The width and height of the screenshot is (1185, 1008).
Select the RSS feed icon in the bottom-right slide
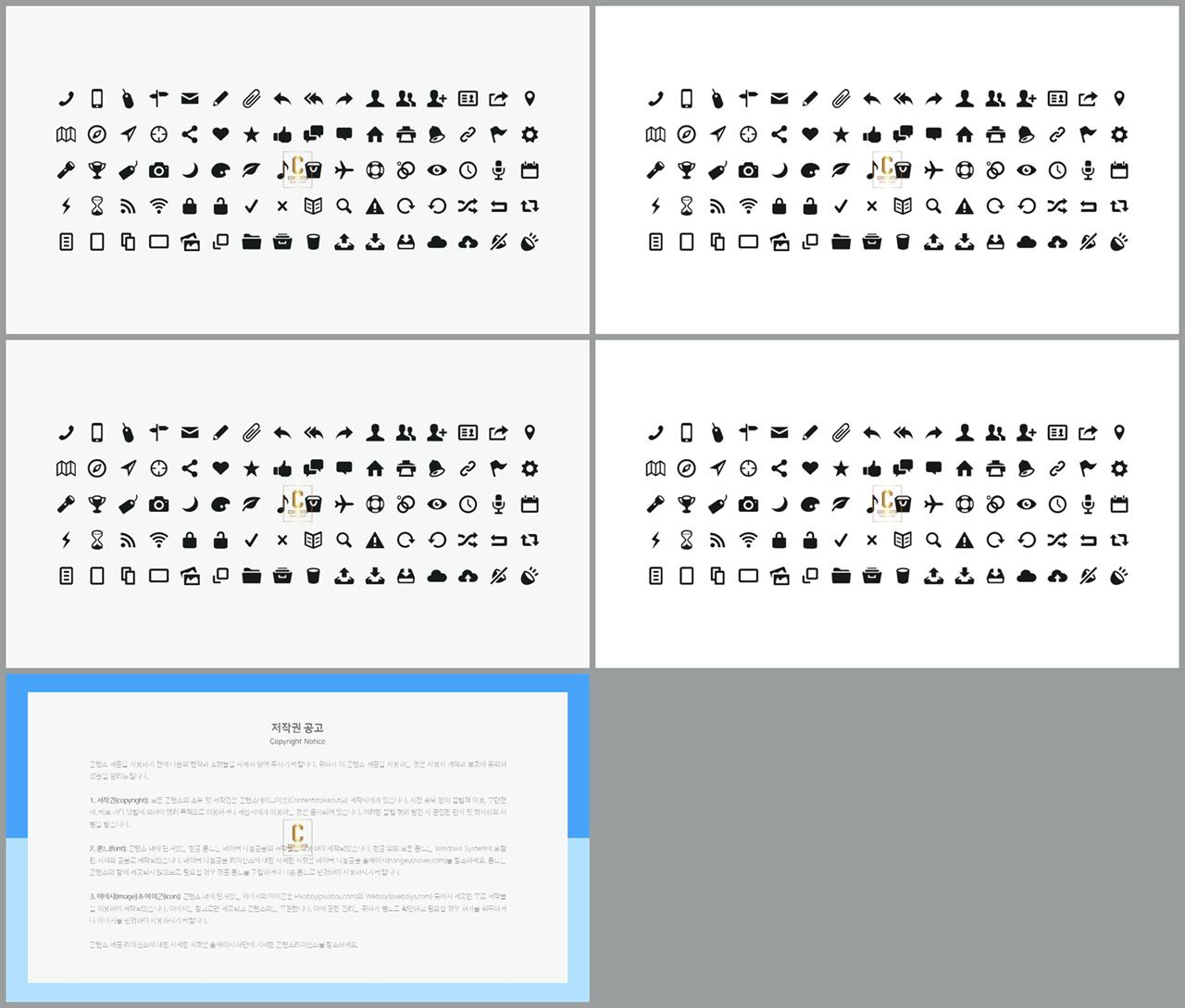pos(717,540)
